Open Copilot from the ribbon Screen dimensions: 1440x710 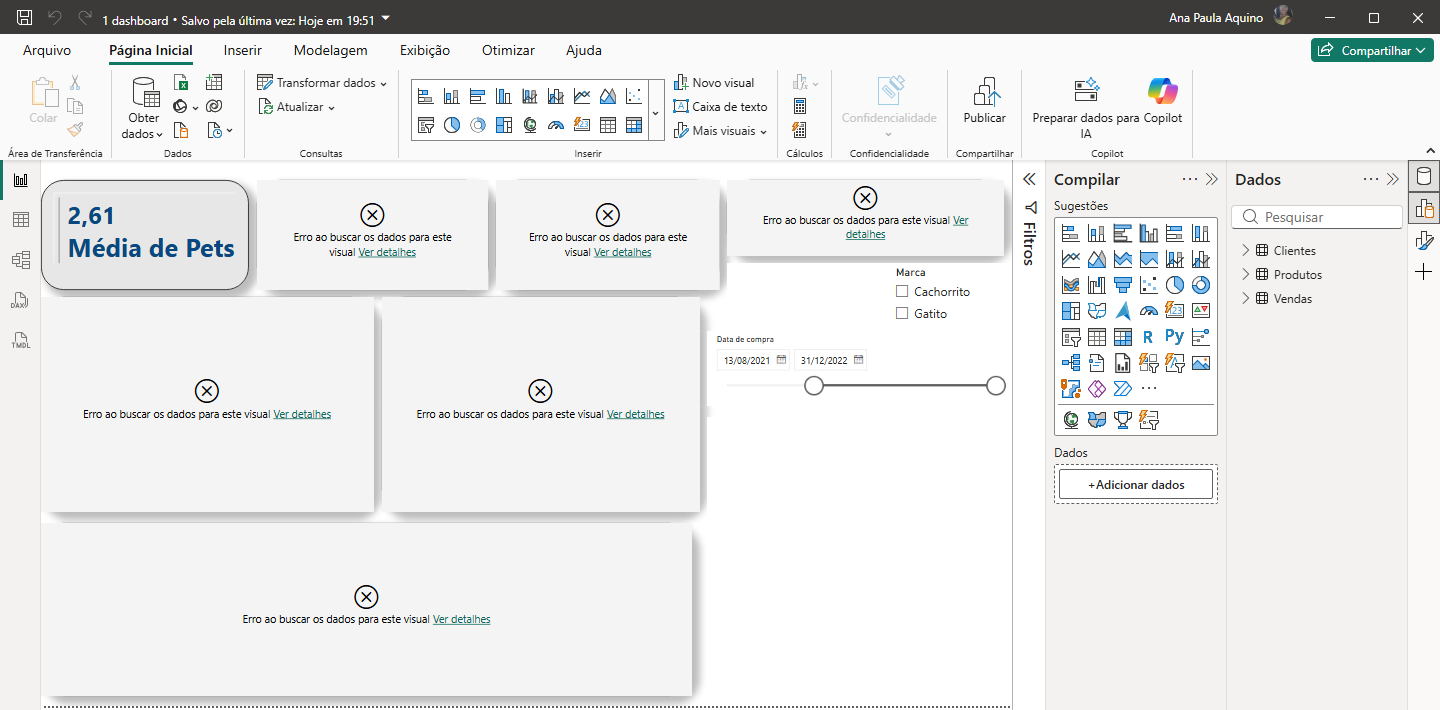click(1163, 102)
